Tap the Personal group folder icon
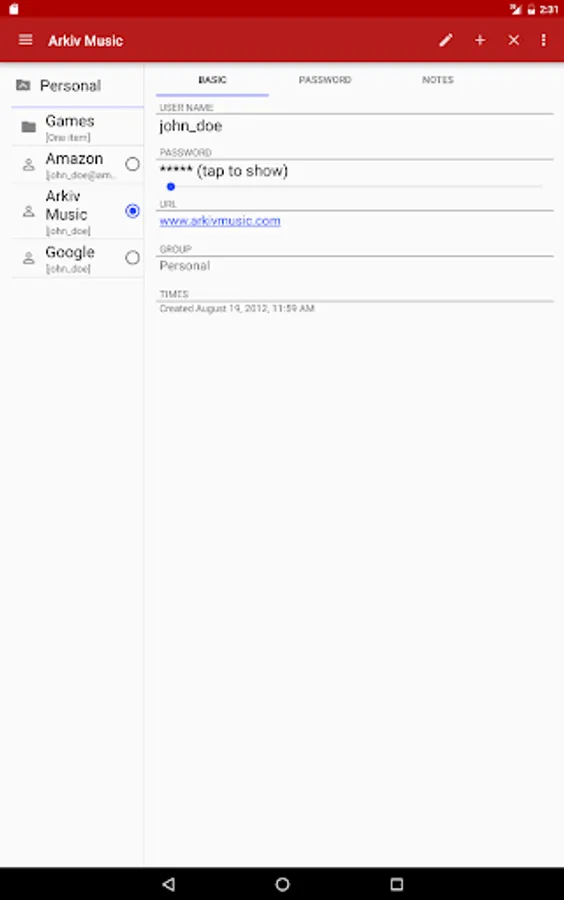 tap(23, 86)
